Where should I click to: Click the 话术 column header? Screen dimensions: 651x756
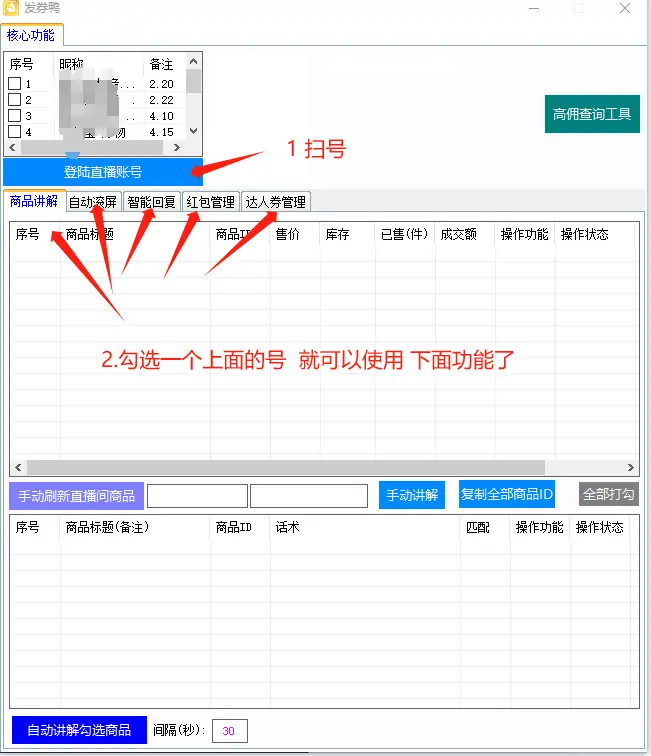(288, 527)
